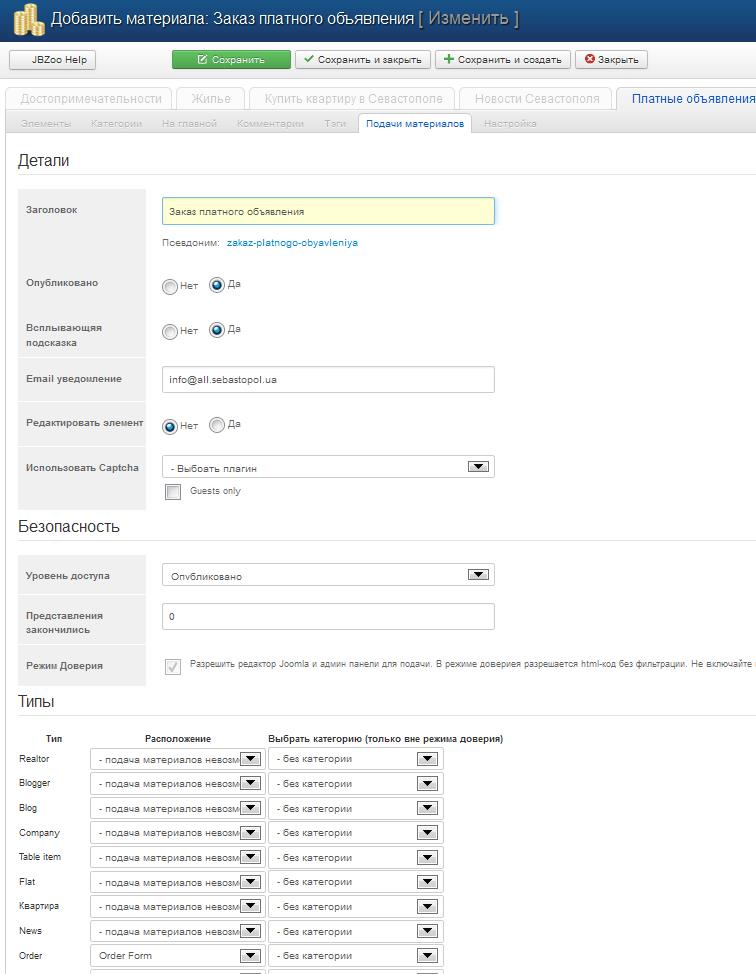Screen dimensions: 756x974
Task: Enable the Guests only checkbox
Action: 173,492
